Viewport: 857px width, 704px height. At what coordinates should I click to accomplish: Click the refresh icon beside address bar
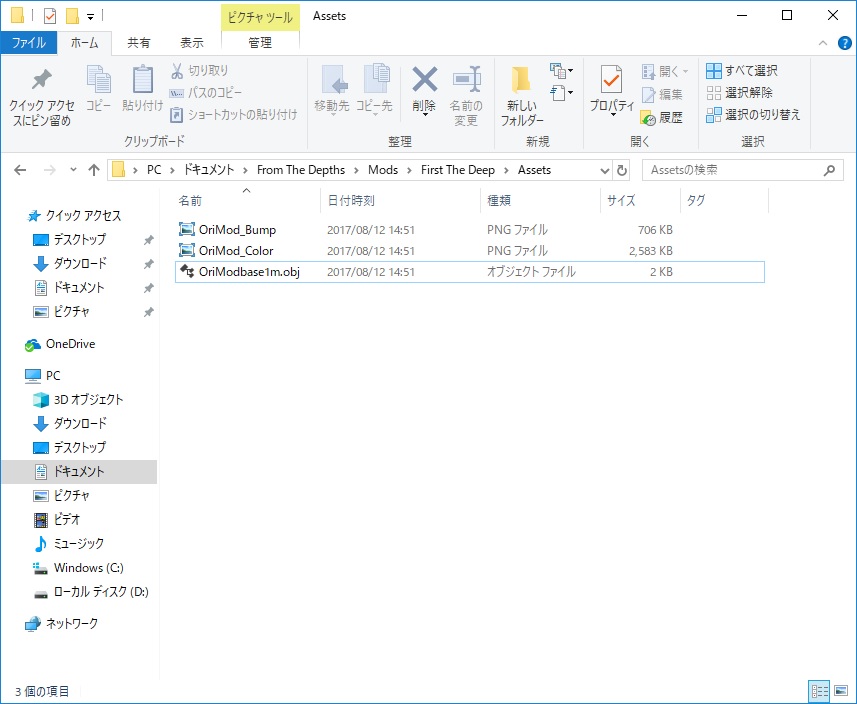tap(623, 170)
